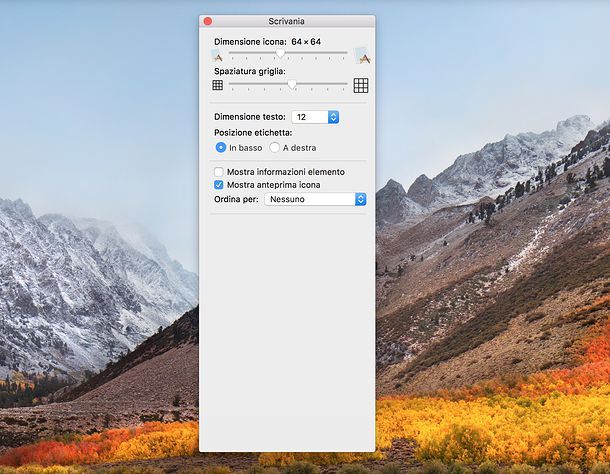This screenshot has height=474, width=610.
Task: Enable 'Mostra informazioni elemento' checkbox
Action: point(219,172)
